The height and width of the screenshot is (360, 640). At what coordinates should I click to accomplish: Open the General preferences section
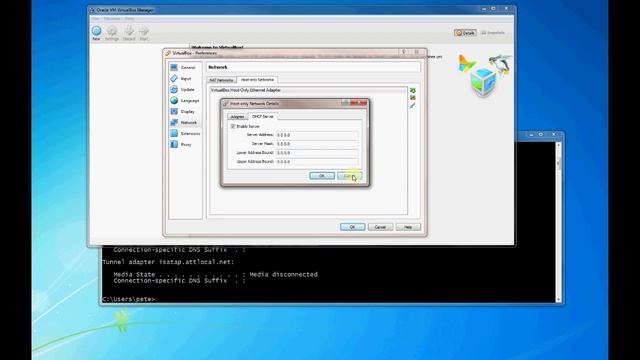click(x=183, y=67)
